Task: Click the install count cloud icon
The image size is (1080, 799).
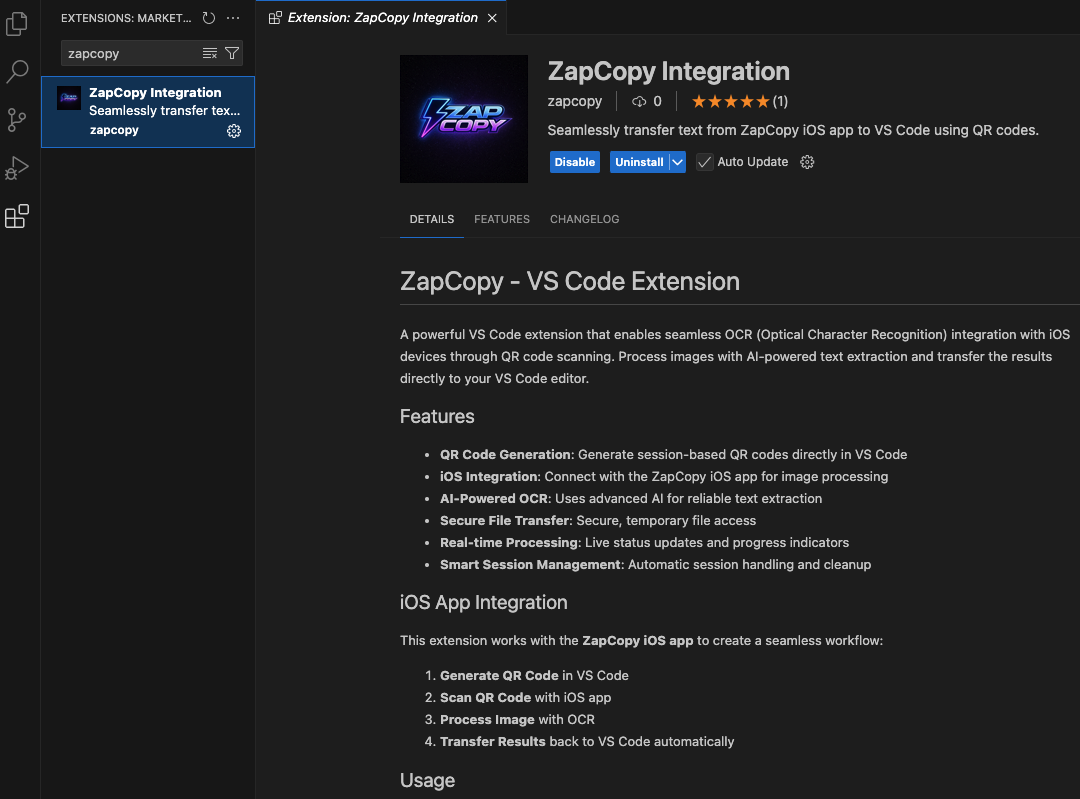Action: [639, 102]
